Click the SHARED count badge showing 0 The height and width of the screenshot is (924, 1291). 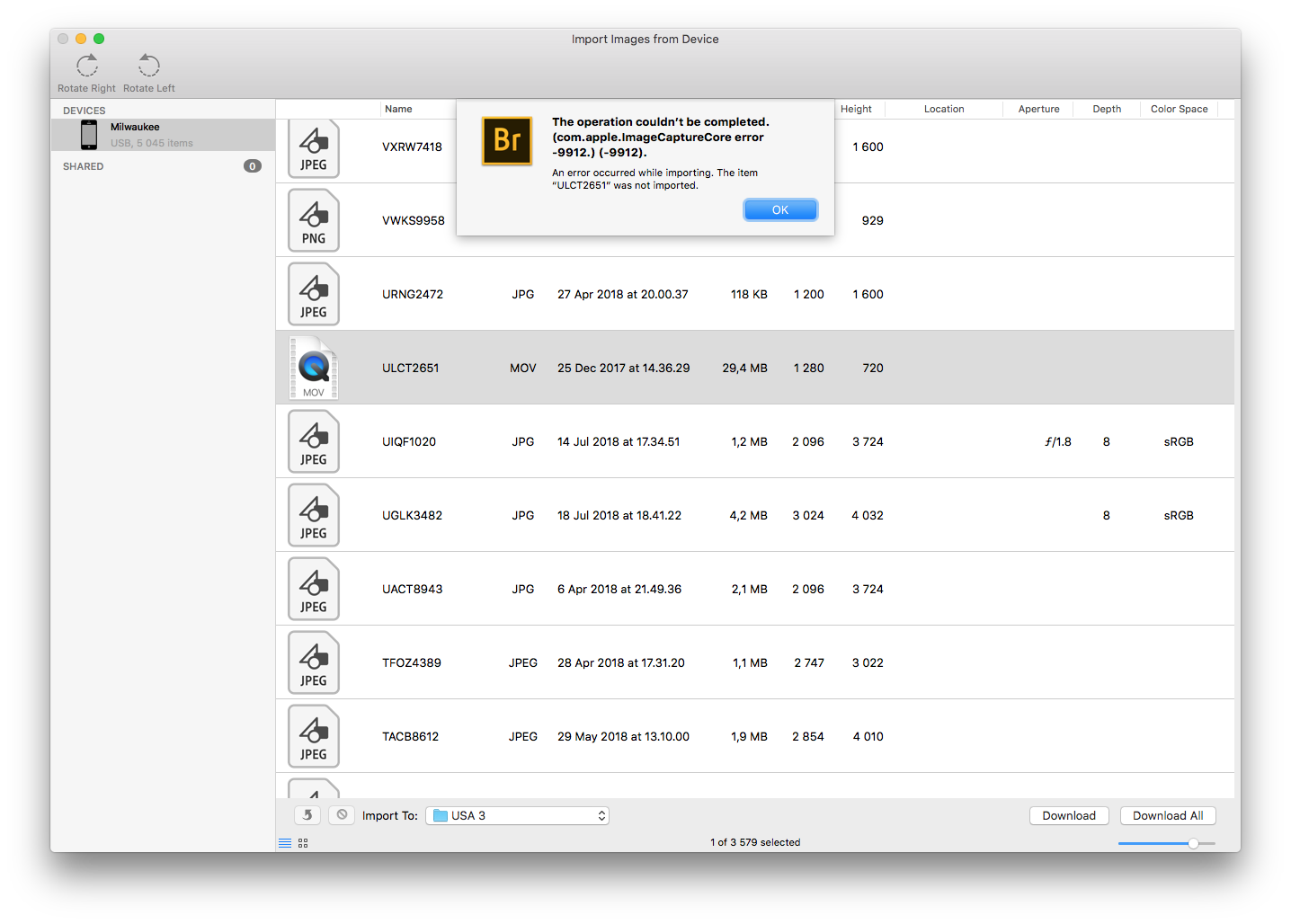[x=253, y=166]
